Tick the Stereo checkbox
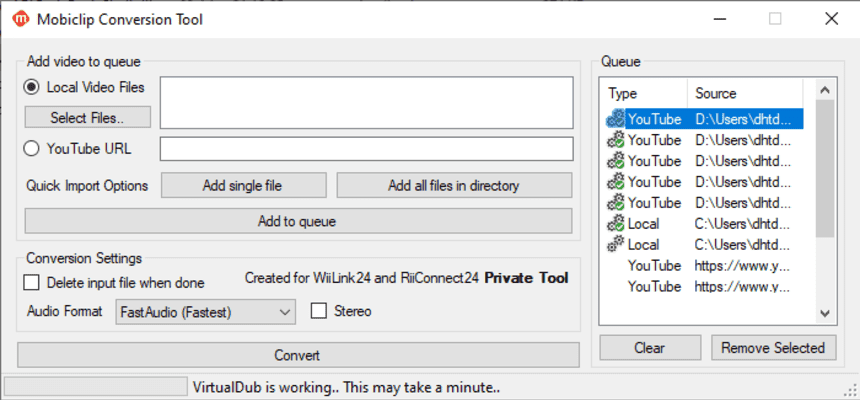This screenshot has height=400, width=860. coord(319,311)
